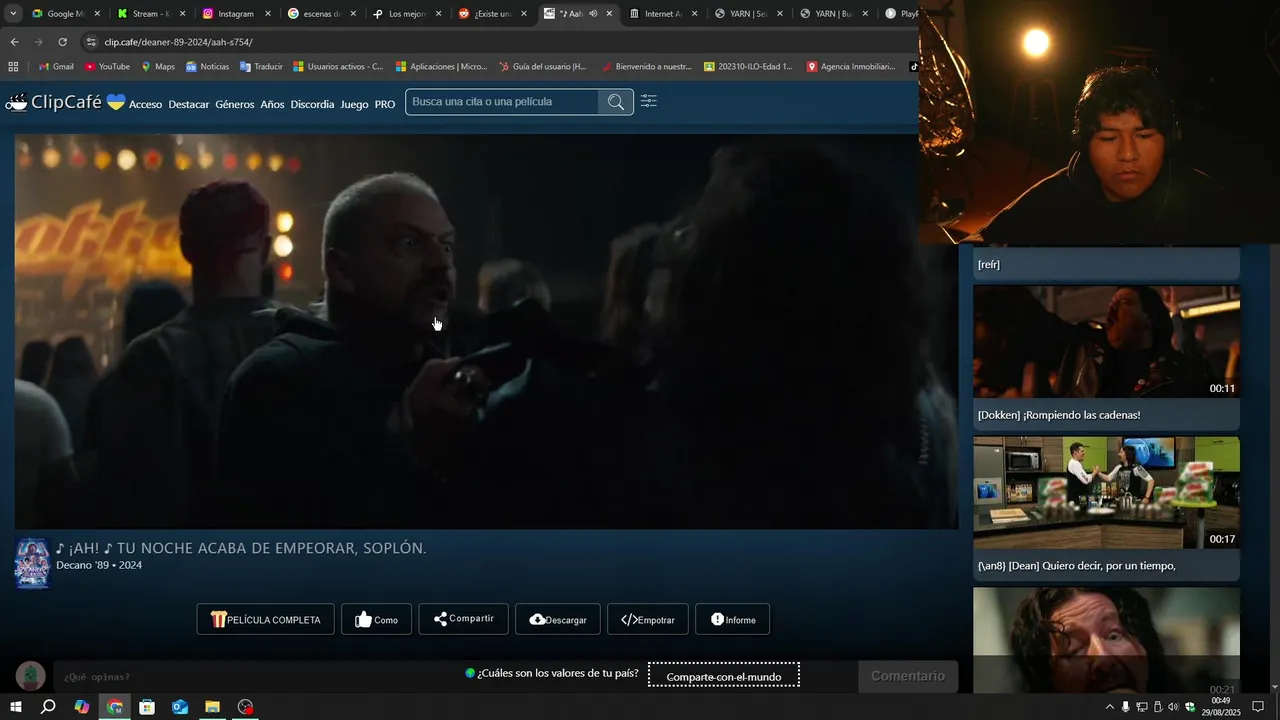Open the Copilot taskbar icon

click(82, 707)
